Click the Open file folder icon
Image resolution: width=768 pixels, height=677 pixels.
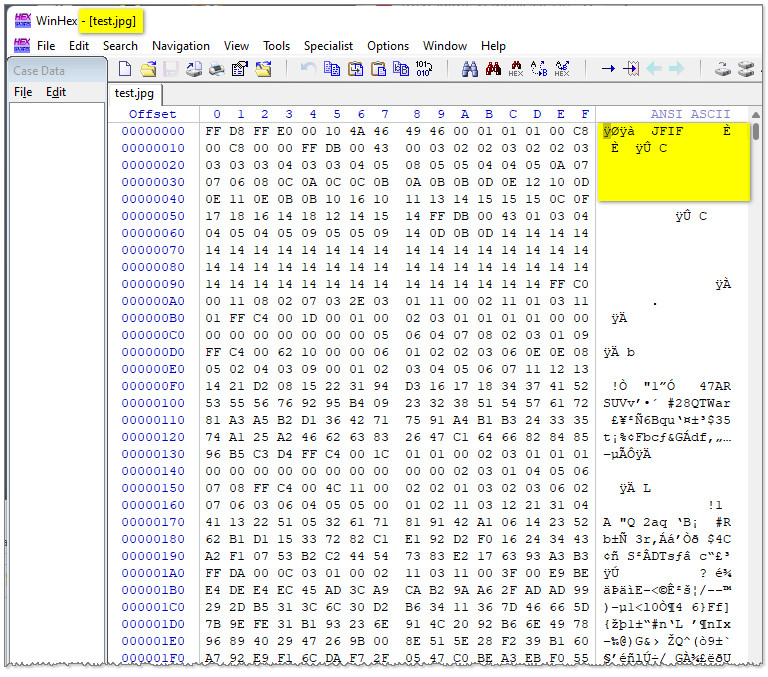point(148,69)
